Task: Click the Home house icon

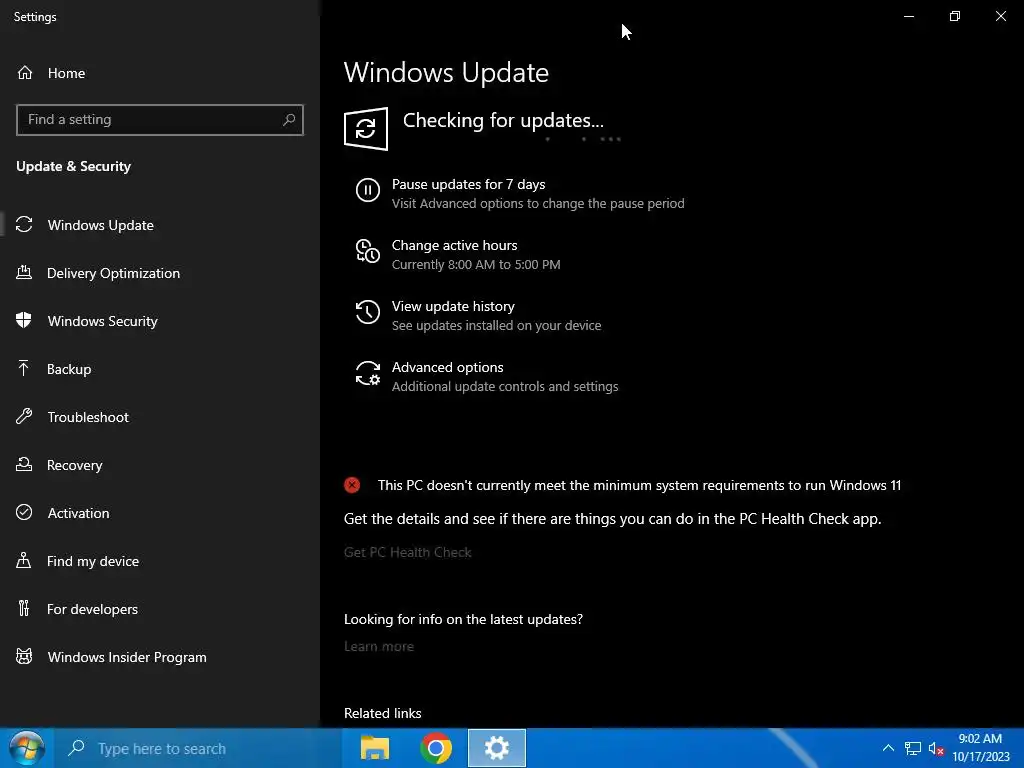Action: pyautogui.click(x=25, y=73)
